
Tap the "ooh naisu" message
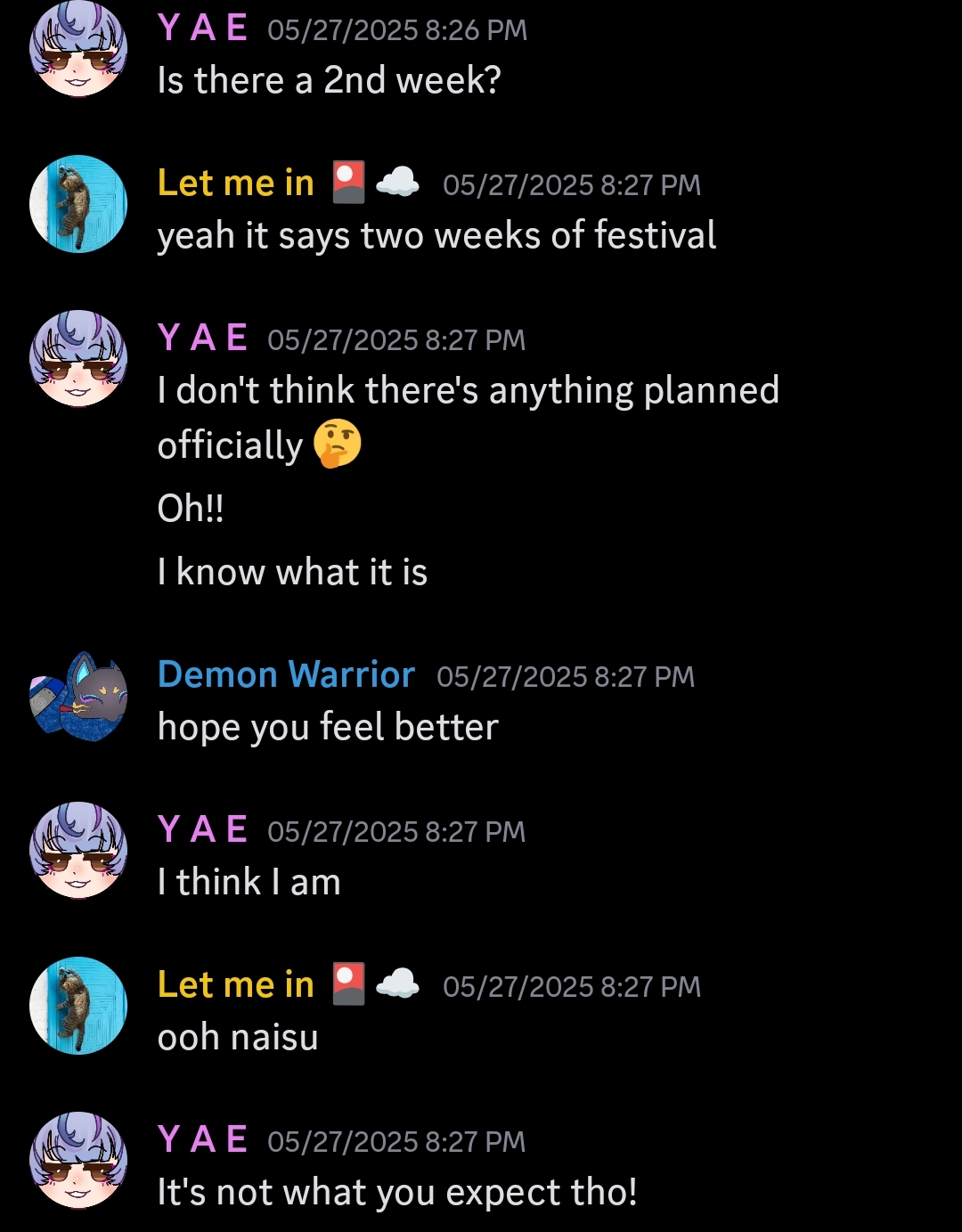click(238, 1037)
